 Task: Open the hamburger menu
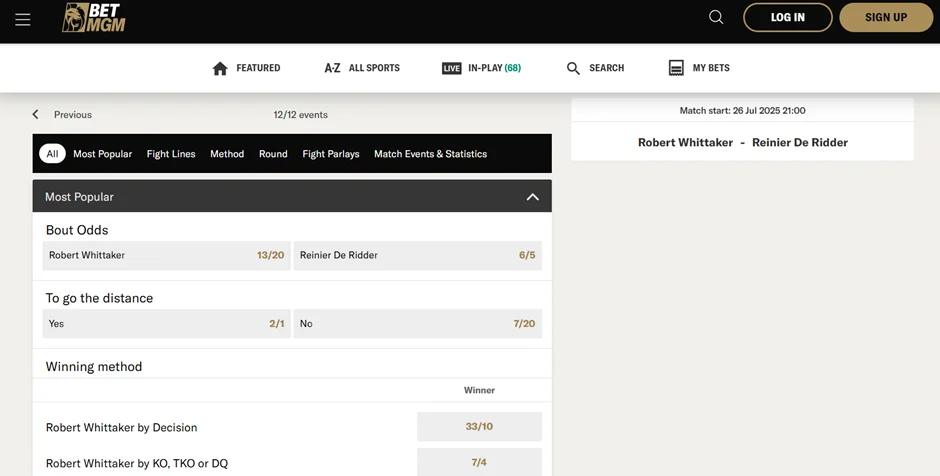(22, 19)
